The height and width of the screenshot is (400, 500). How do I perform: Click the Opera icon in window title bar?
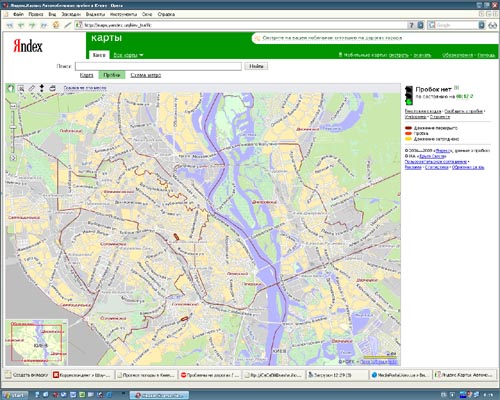[x=5, y=5]
